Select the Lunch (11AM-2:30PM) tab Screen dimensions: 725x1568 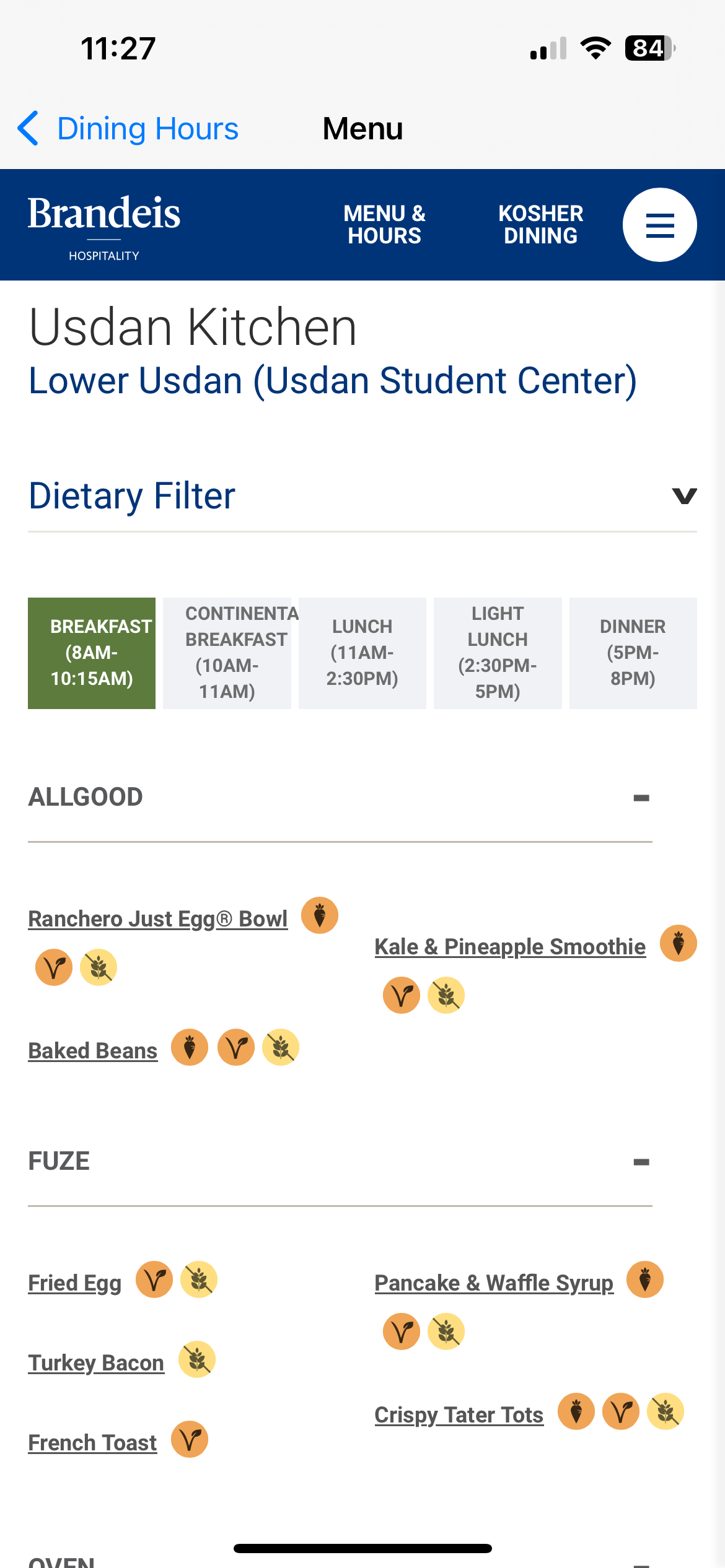[362, 653]
